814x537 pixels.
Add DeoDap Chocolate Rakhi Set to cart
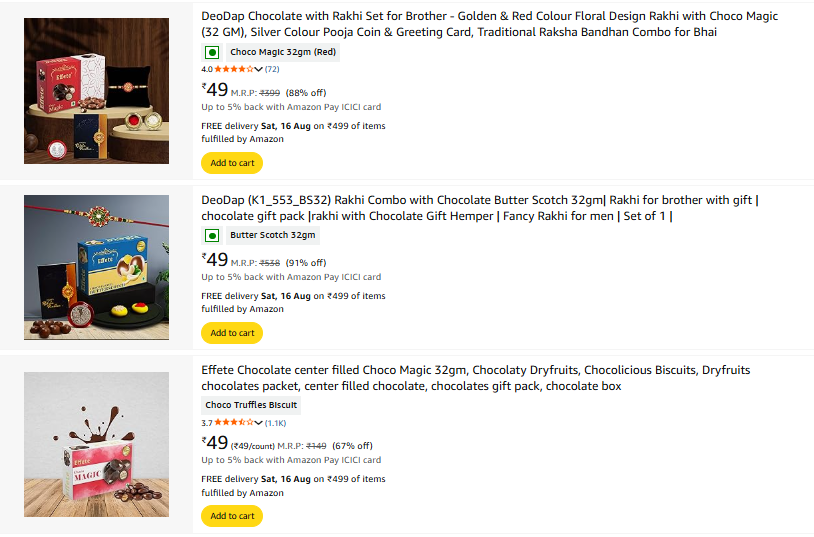232,163
